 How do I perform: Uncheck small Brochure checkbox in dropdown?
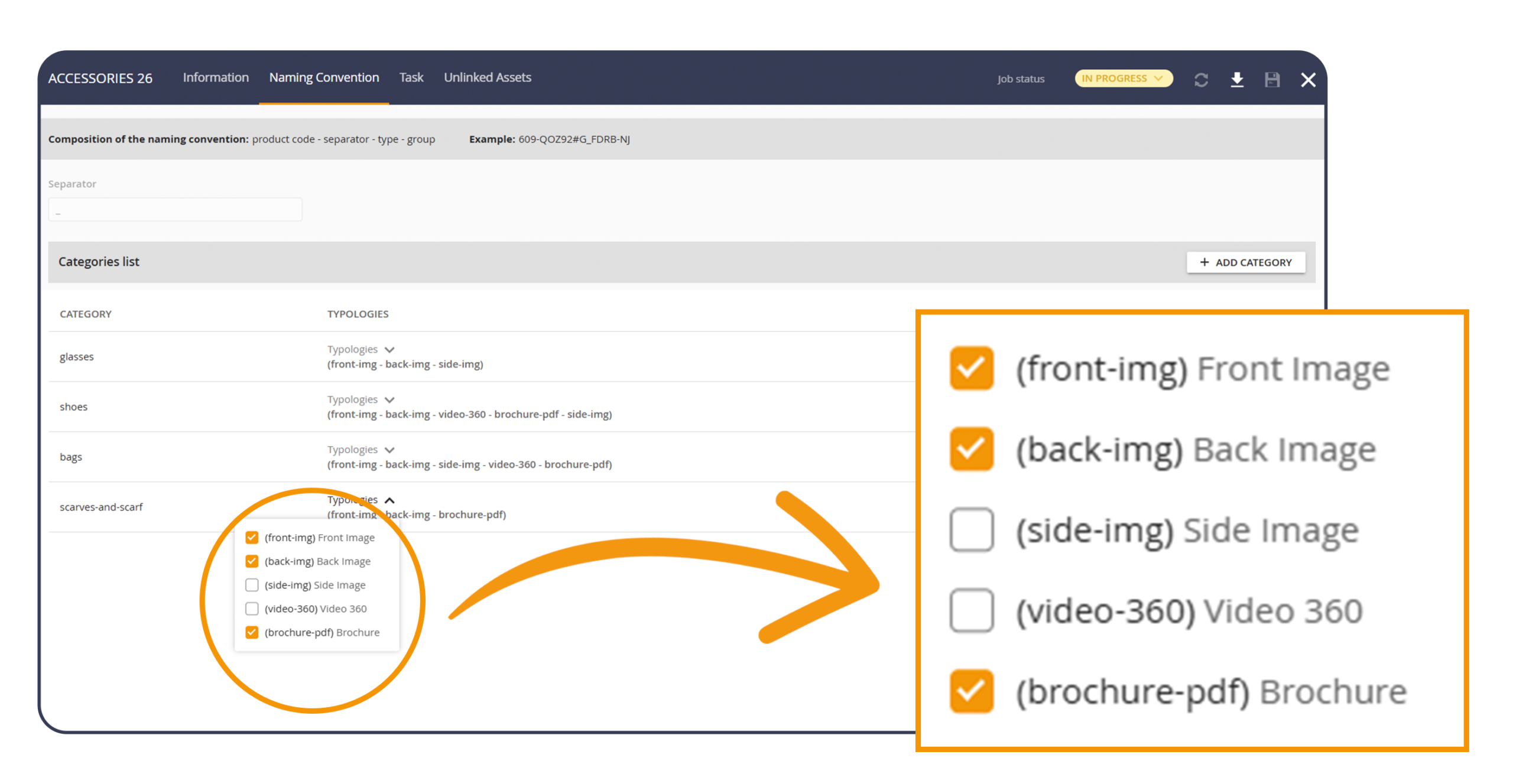[x=252, y=632]
